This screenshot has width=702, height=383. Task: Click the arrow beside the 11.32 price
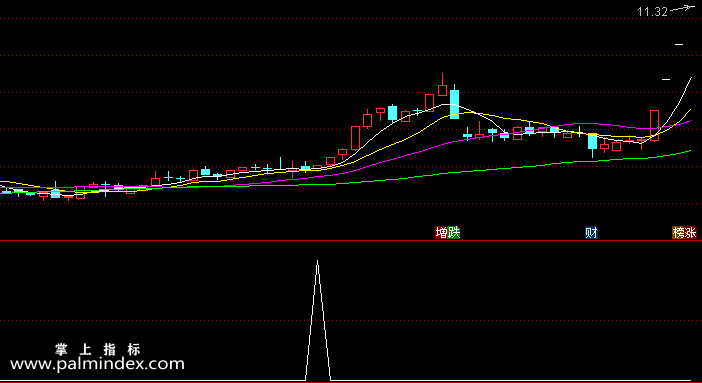[682, 9]
